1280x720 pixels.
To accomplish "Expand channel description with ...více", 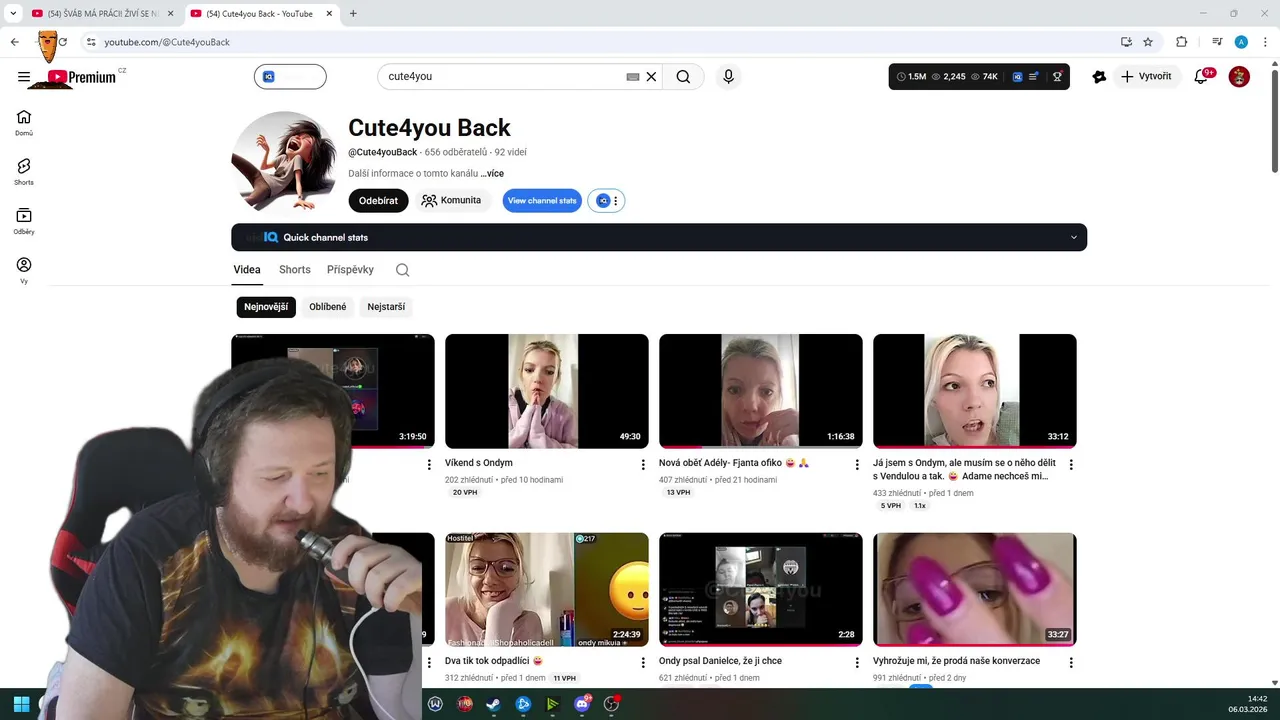I will point(492,174).
